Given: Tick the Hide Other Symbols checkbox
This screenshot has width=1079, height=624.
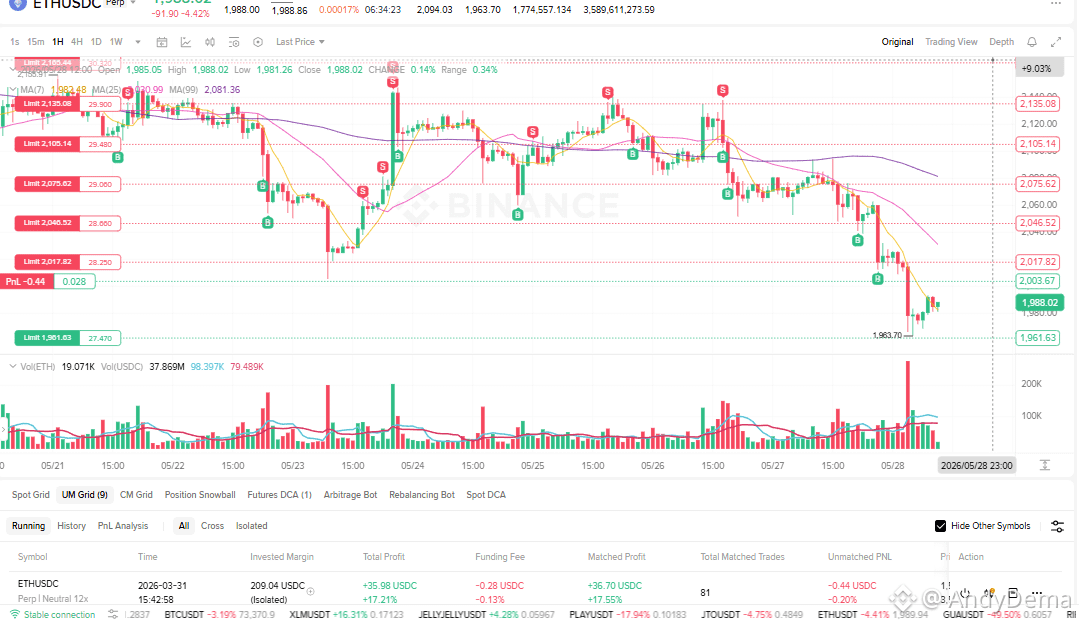Looking at the screenshot, I should click(940, 526).
